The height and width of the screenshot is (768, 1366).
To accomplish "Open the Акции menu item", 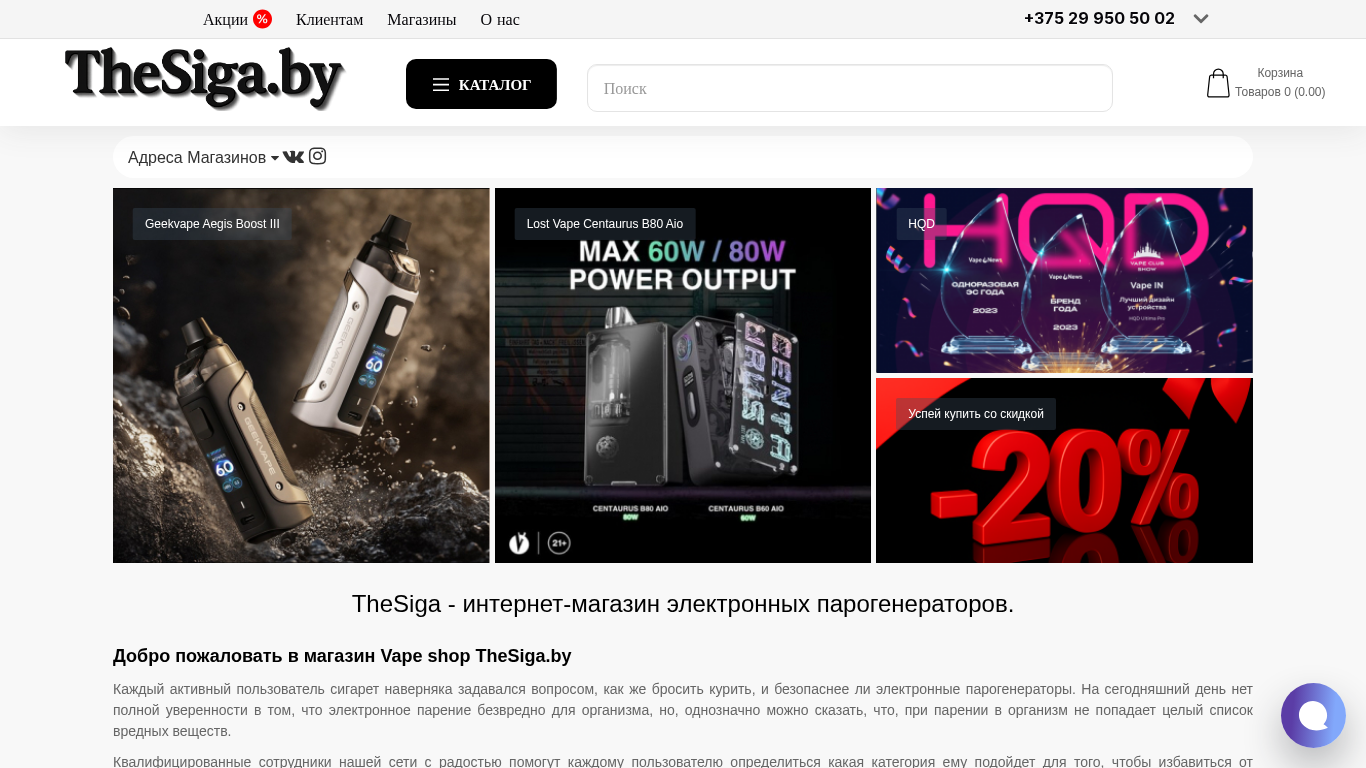I will (225, 20).
